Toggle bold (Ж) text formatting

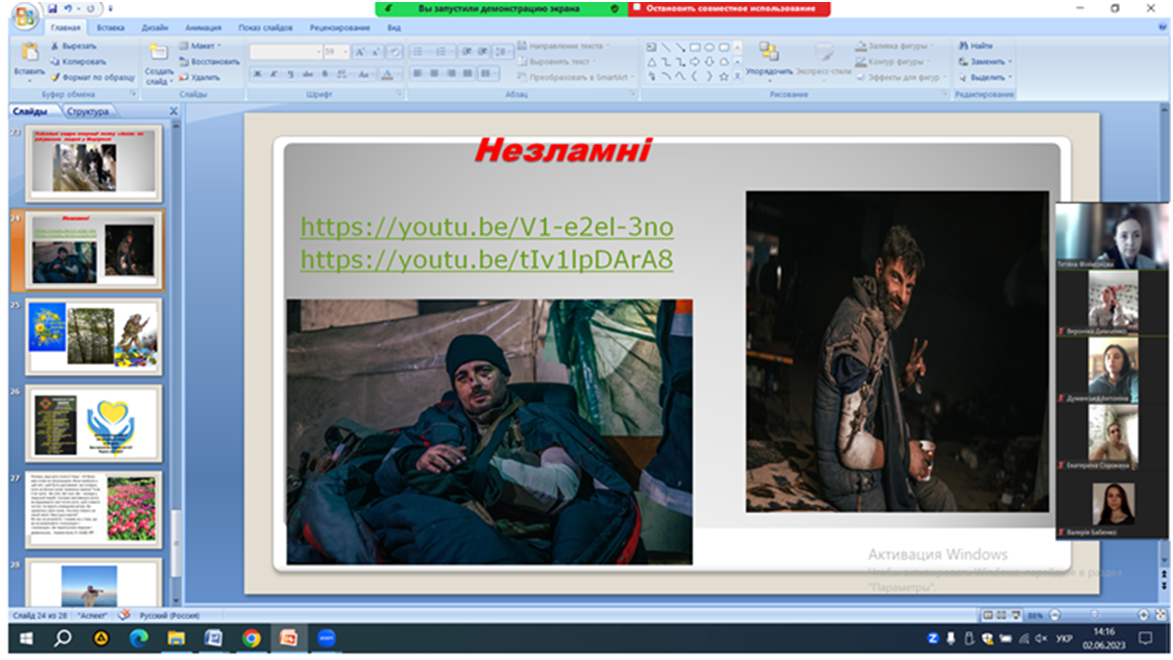(x=257, y=74)
